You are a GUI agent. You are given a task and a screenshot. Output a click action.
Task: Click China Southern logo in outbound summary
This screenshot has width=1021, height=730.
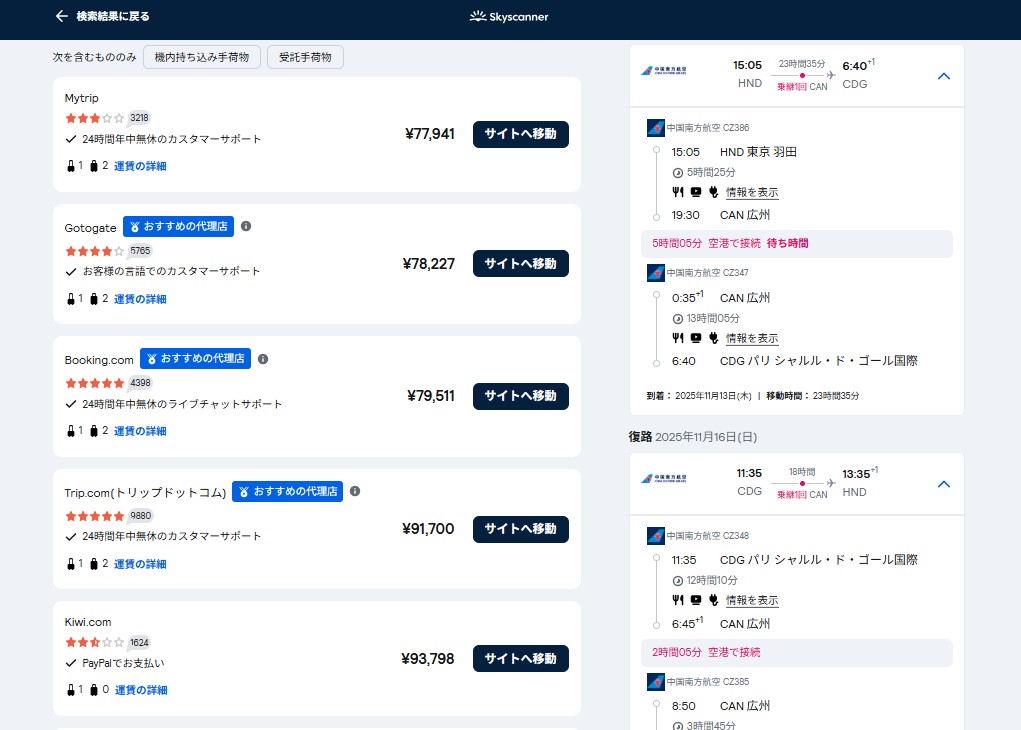tap(664, 70)
